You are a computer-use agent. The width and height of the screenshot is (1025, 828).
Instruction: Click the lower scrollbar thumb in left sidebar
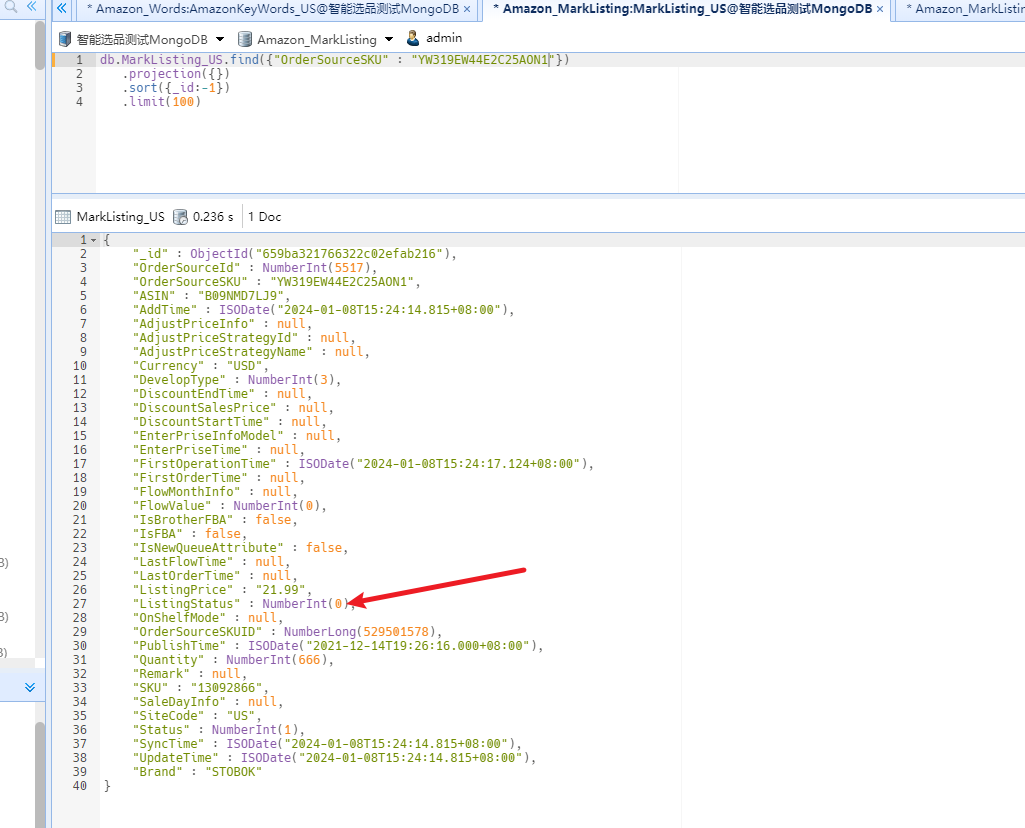[41, 774]
